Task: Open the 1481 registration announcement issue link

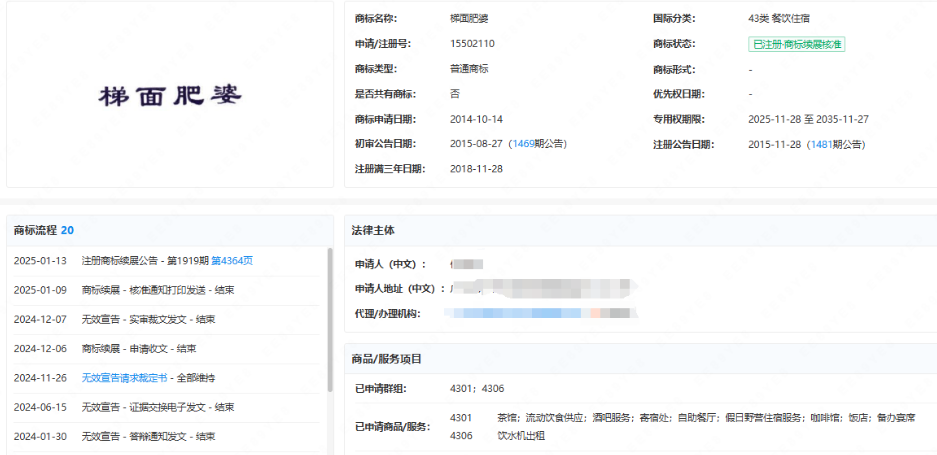Action: 821,144
